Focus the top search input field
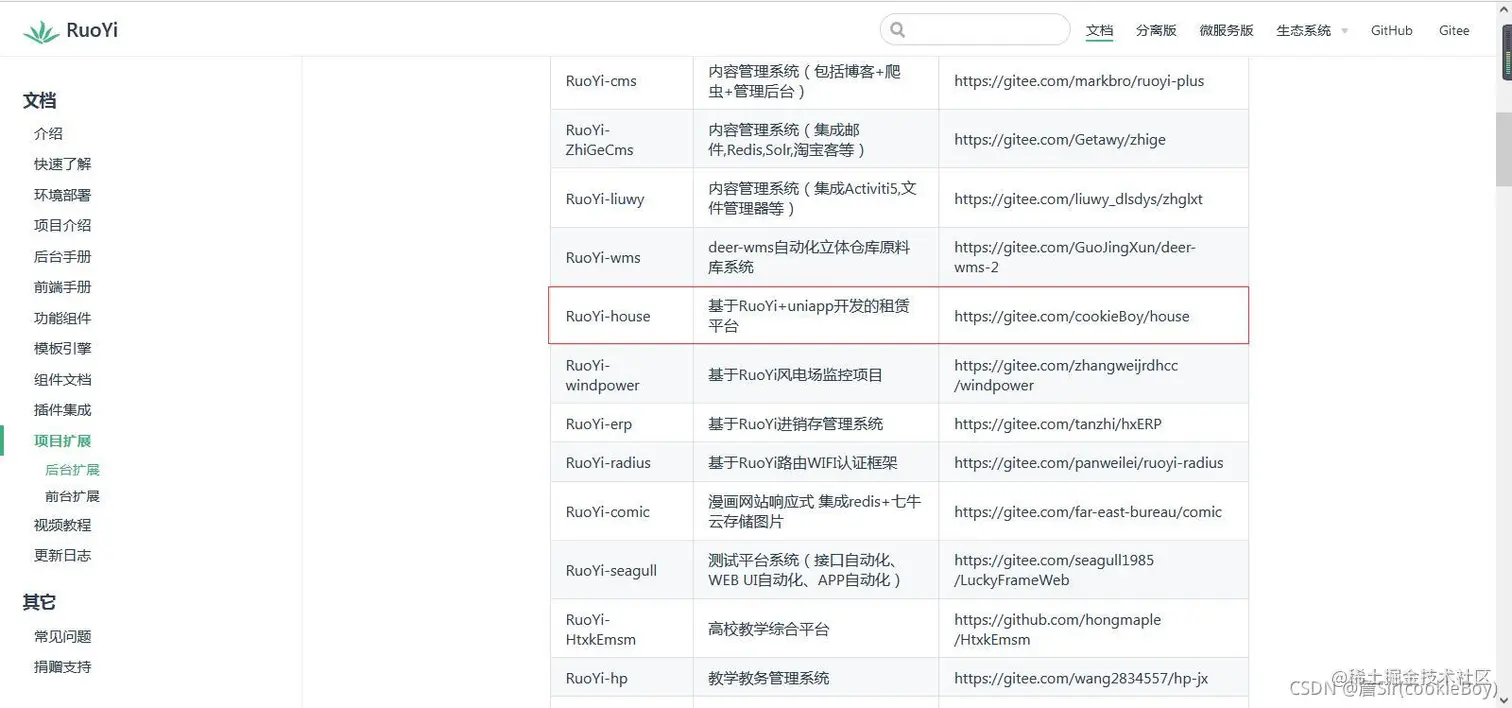The width and height of the screenshot is (1512, 708). pyautogui.click(x=975, y=30)
